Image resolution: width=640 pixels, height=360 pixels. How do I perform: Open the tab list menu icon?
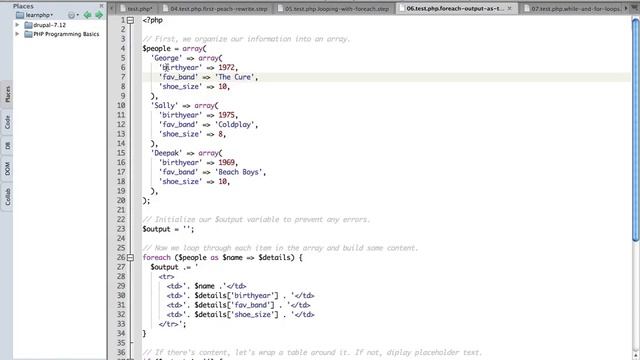click(x=635, y=8)
